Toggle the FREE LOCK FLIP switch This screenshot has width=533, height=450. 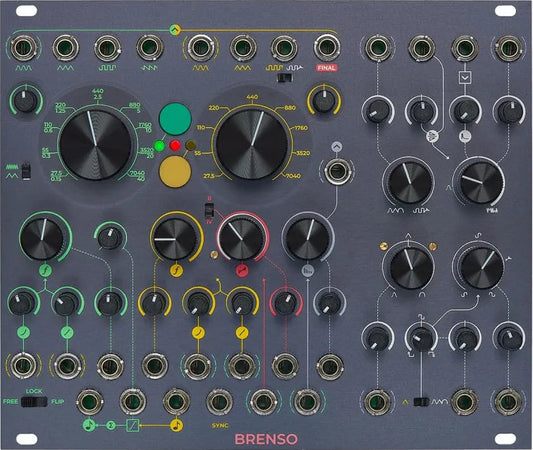34,402
